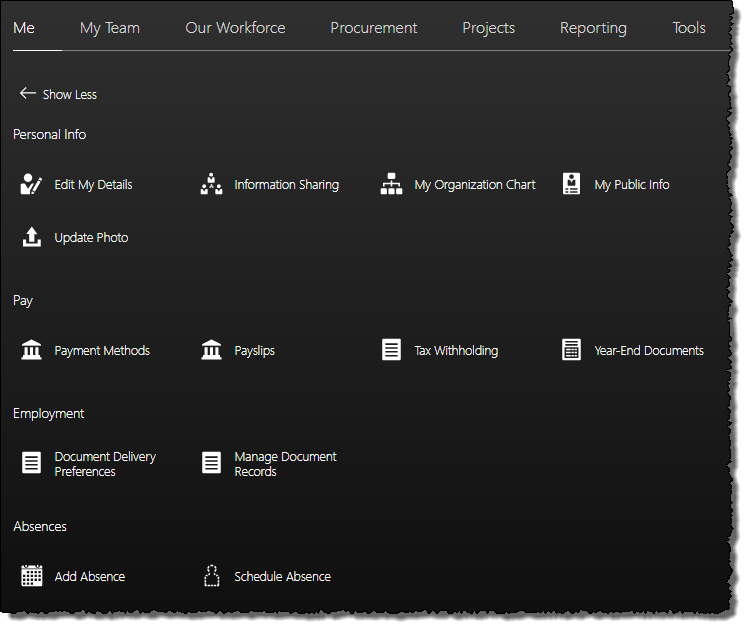Switch to the My Team tab
The width and height of the screenshot is (749, 631).
tap(110, 28)
